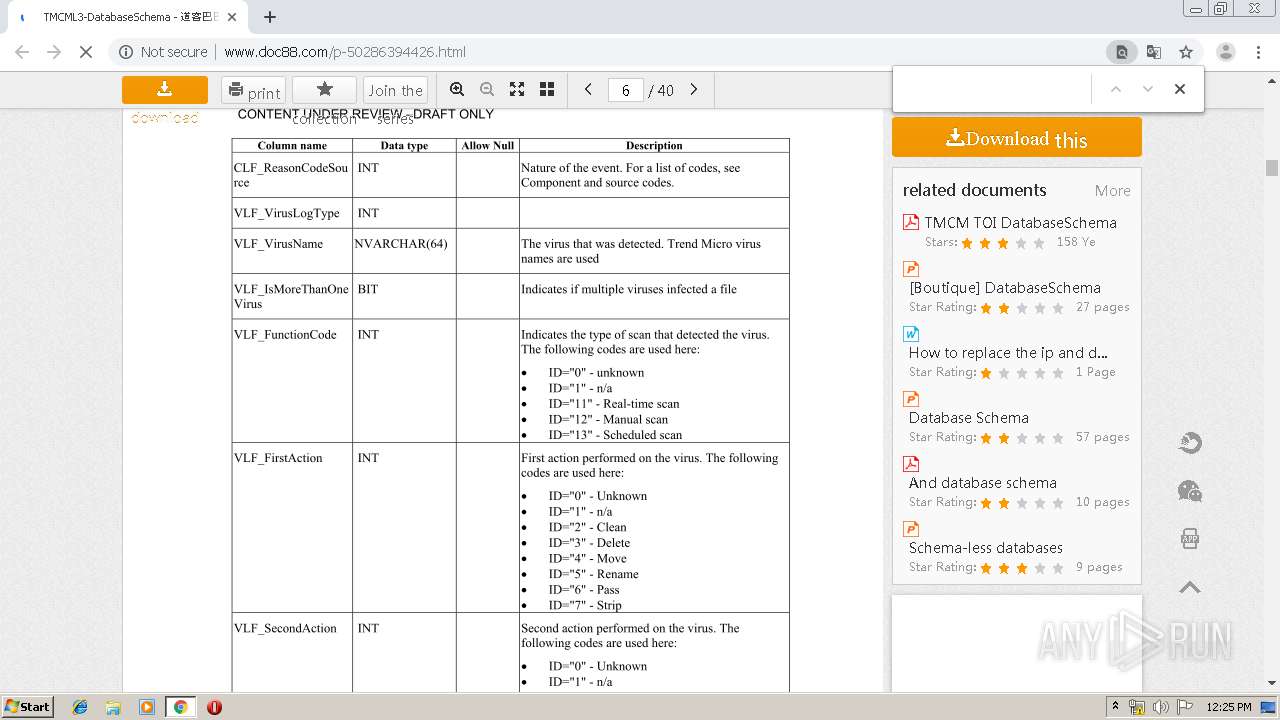Zoom out with the magnifier minus icon
Viewport: 1280px width, 720px height.
[x=487, y=90]
